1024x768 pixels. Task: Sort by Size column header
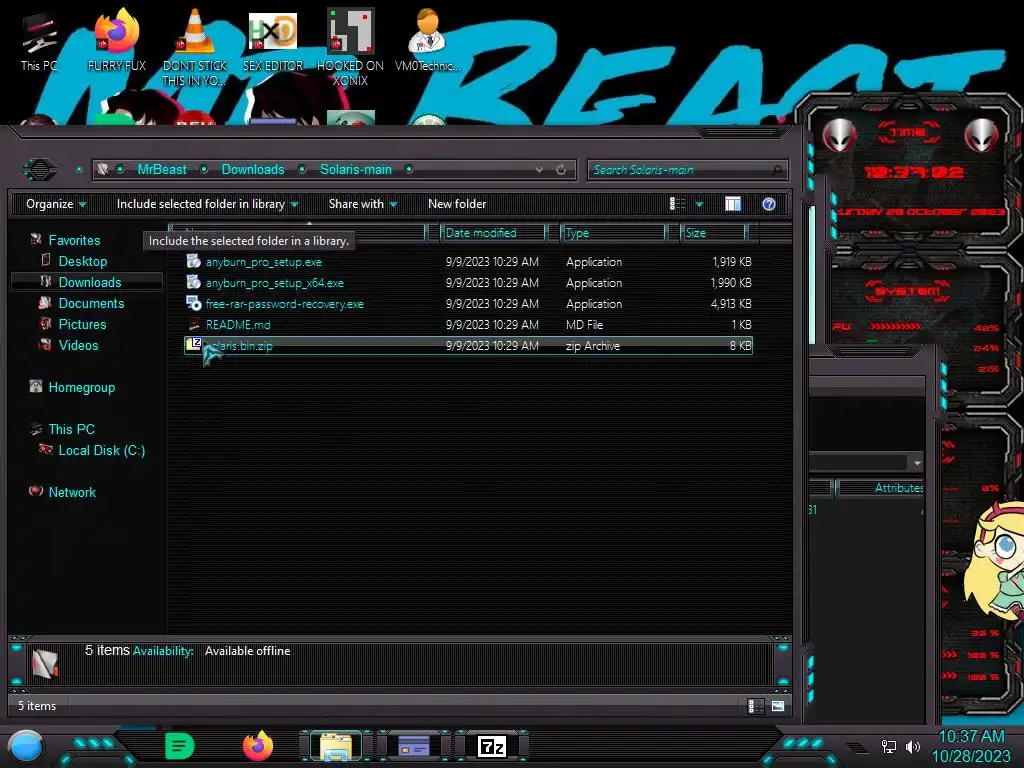click(714, 232)
